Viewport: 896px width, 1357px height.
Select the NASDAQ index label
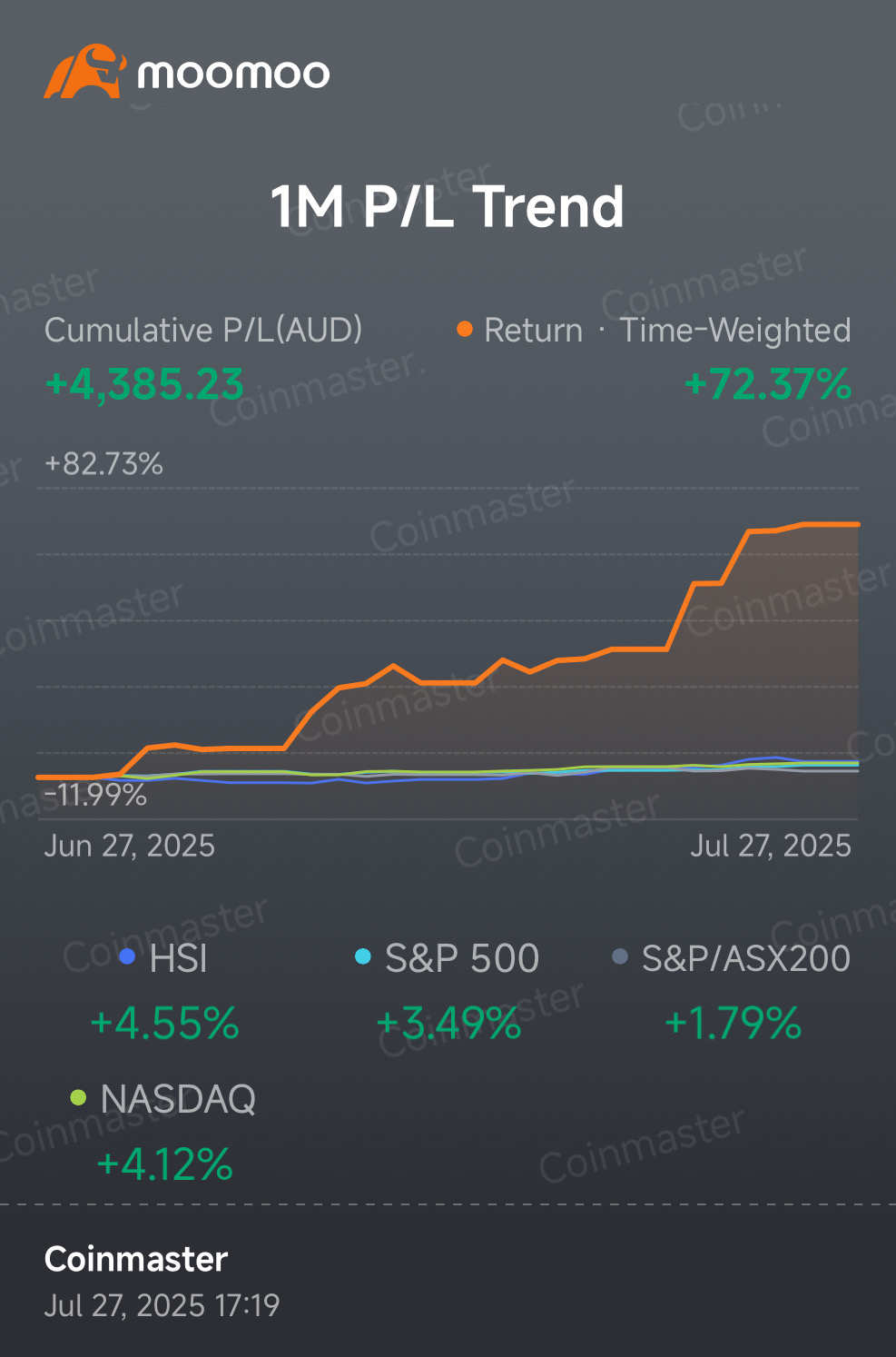coord(178,1099)
